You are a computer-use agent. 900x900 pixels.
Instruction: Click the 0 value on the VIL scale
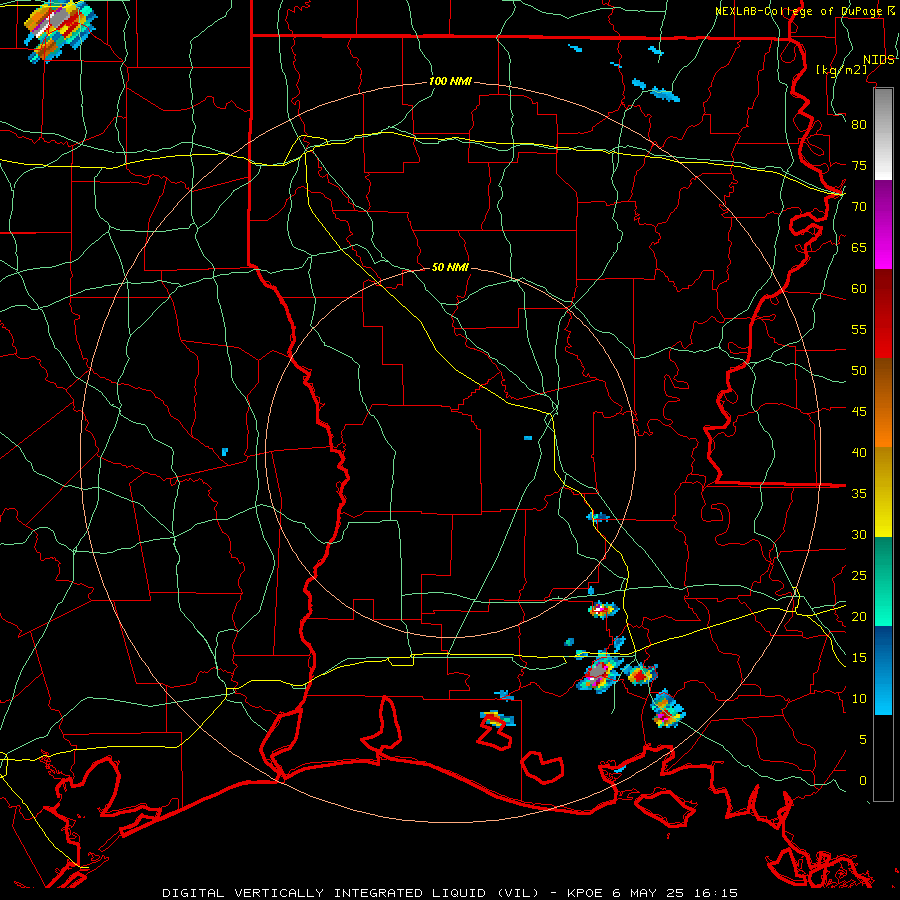coord(863,781)
